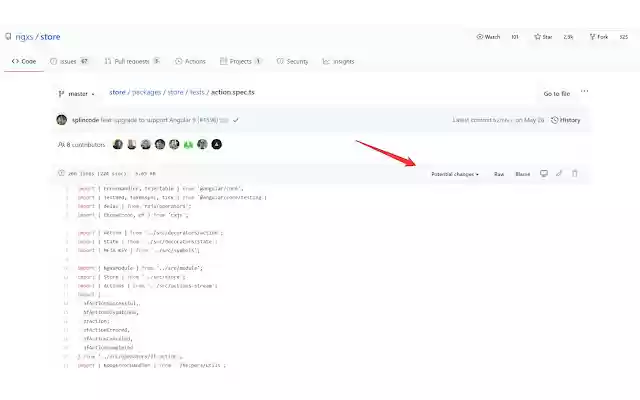Viewport: 640px width, 400px height.
Task: Go to tests folder in breadcrumb
Action: (x=197, y=92)
